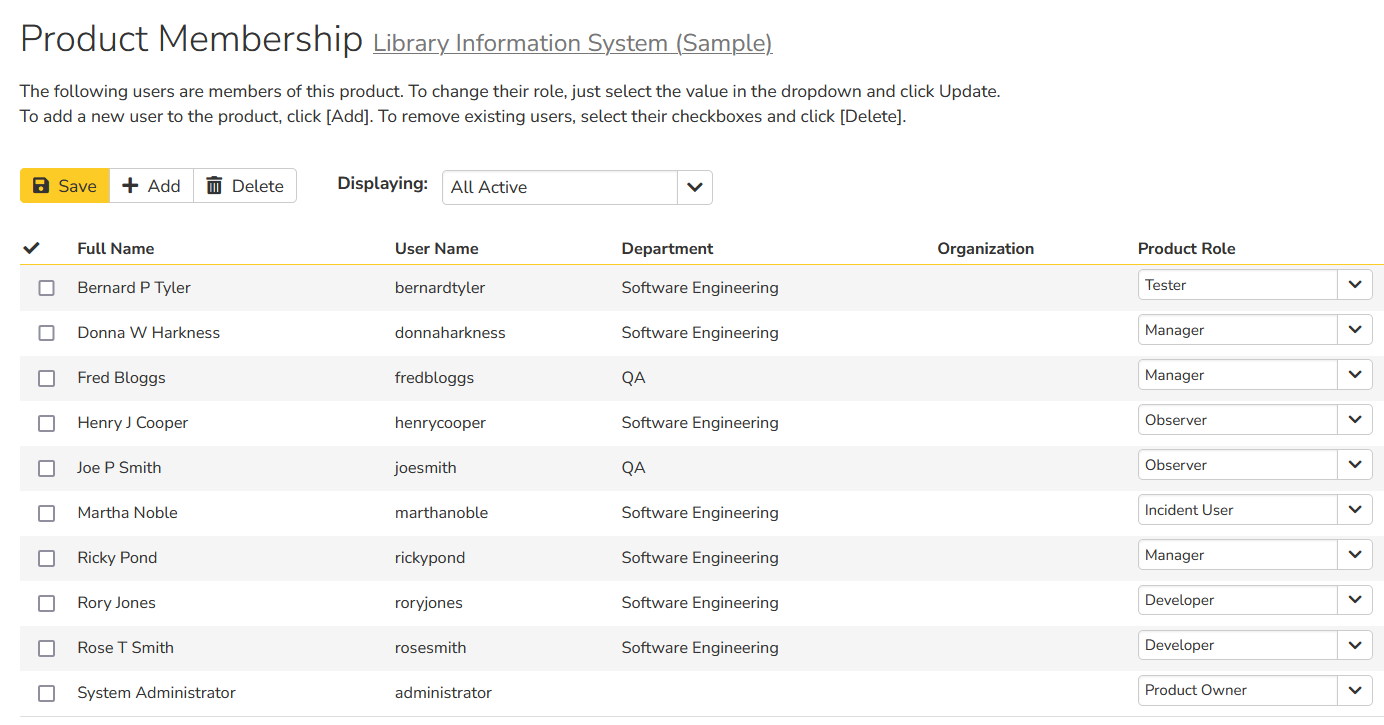Click the Save floppy disk icon

click(41, 186)
